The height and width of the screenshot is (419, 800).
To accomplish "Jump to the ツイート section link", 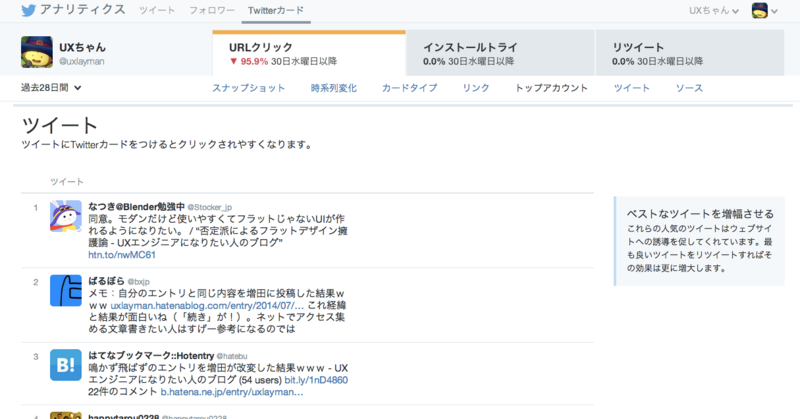I will (632, 88).
